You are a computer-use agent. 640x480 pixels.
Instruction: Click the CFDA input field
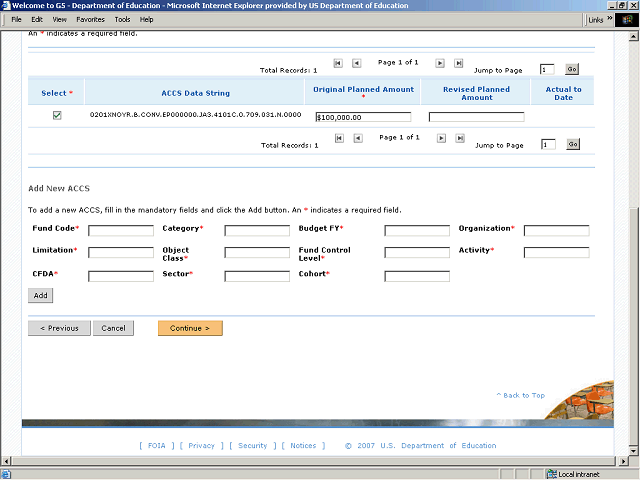121,276
